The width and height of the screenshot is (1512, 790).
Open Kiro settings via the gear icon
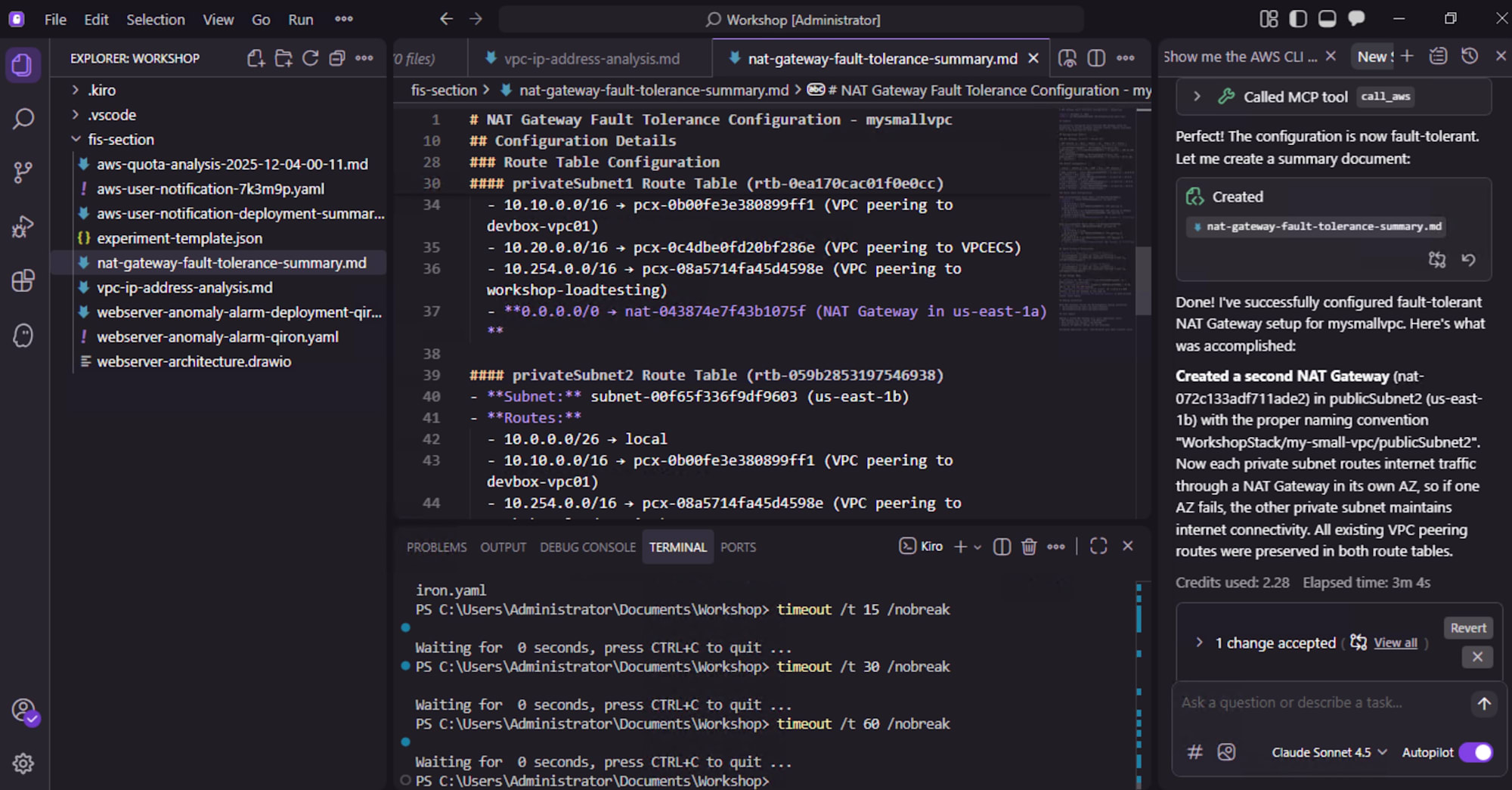point(23,764)
